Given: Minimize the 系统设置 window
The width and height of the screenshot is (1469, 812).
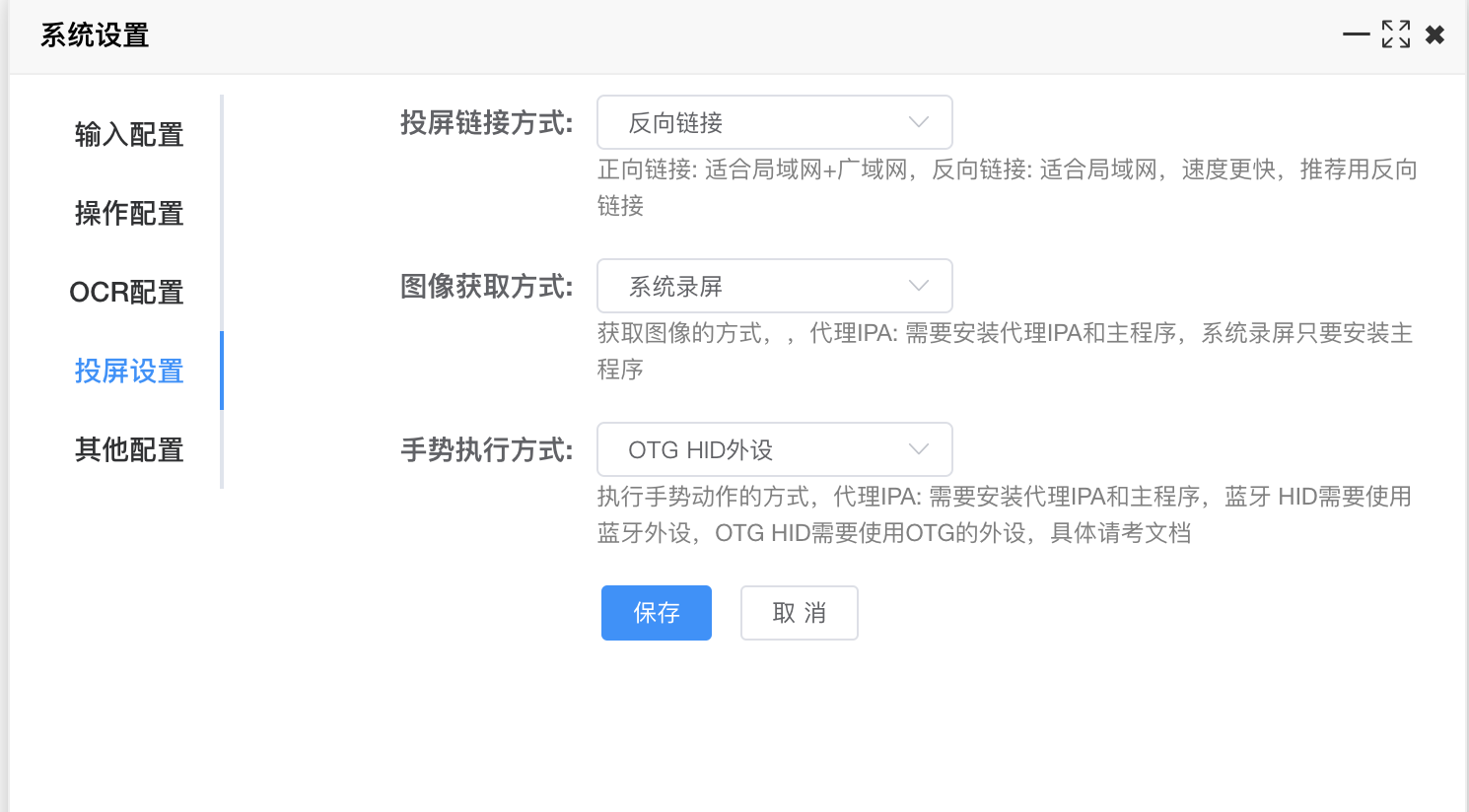Looking at the screenshot, I should pos(1357,34).
